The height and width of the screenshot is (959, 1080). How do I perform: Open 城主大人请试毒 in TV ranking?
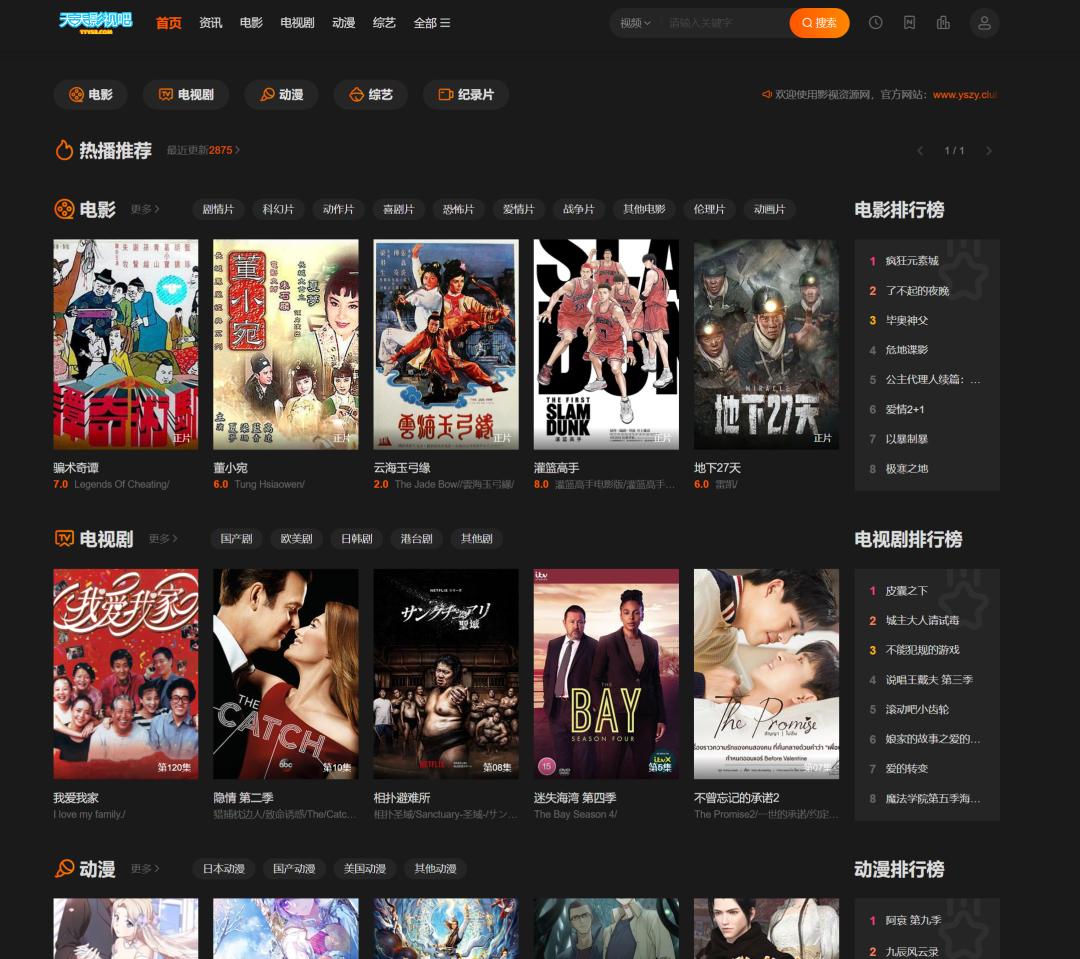click(x=922, y=620)
